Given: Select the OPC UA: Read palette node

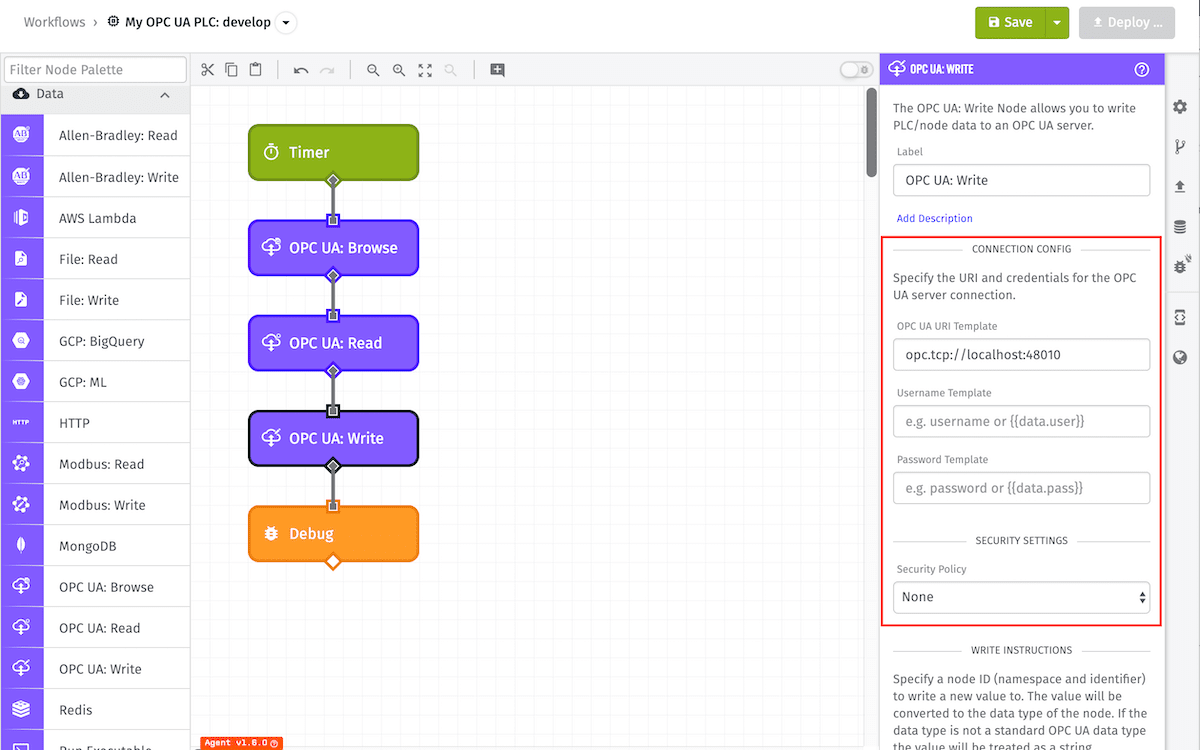Looking at the screenshot, I should (95, 628).
